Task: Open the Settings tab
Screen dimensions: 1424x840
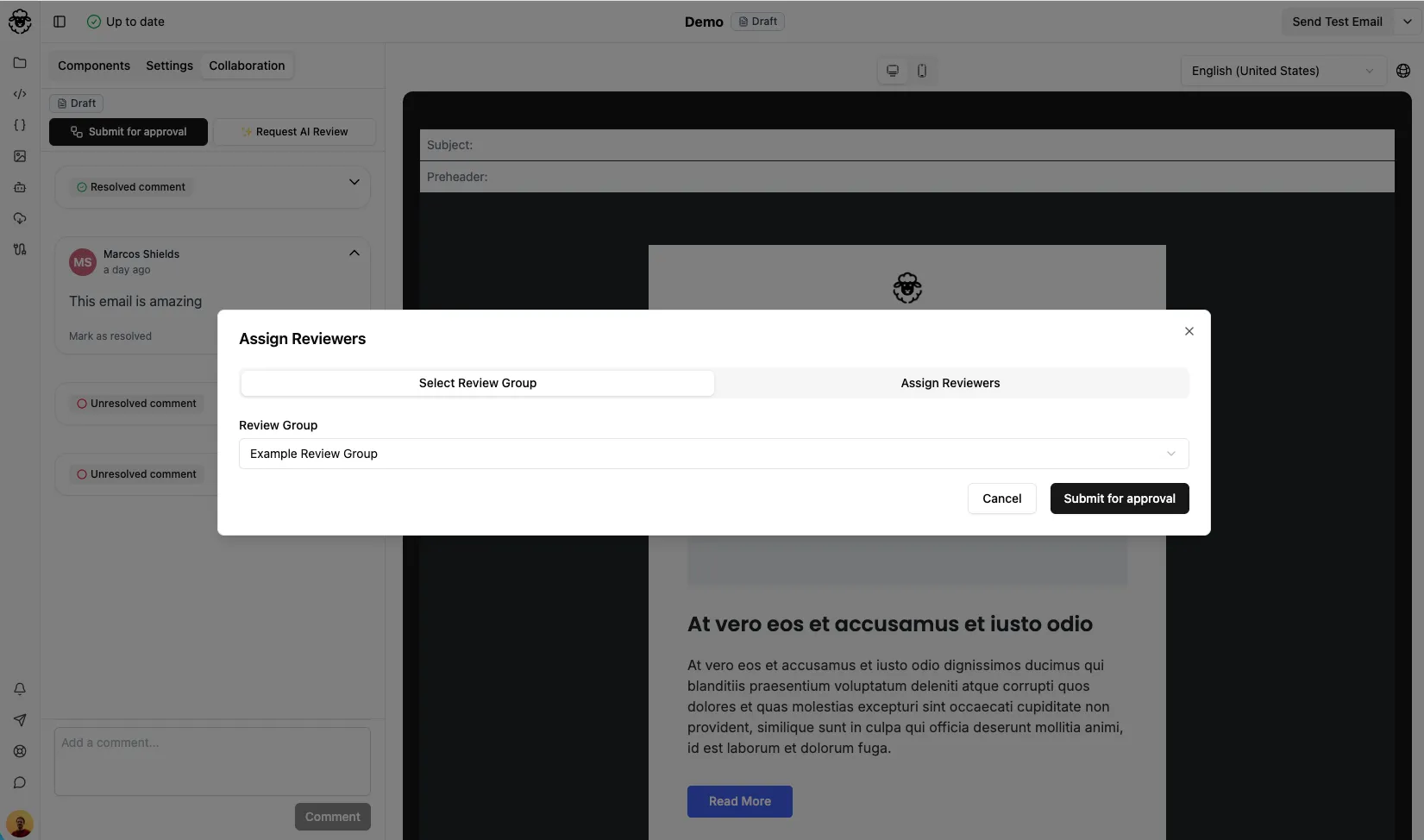Action: 169,66
